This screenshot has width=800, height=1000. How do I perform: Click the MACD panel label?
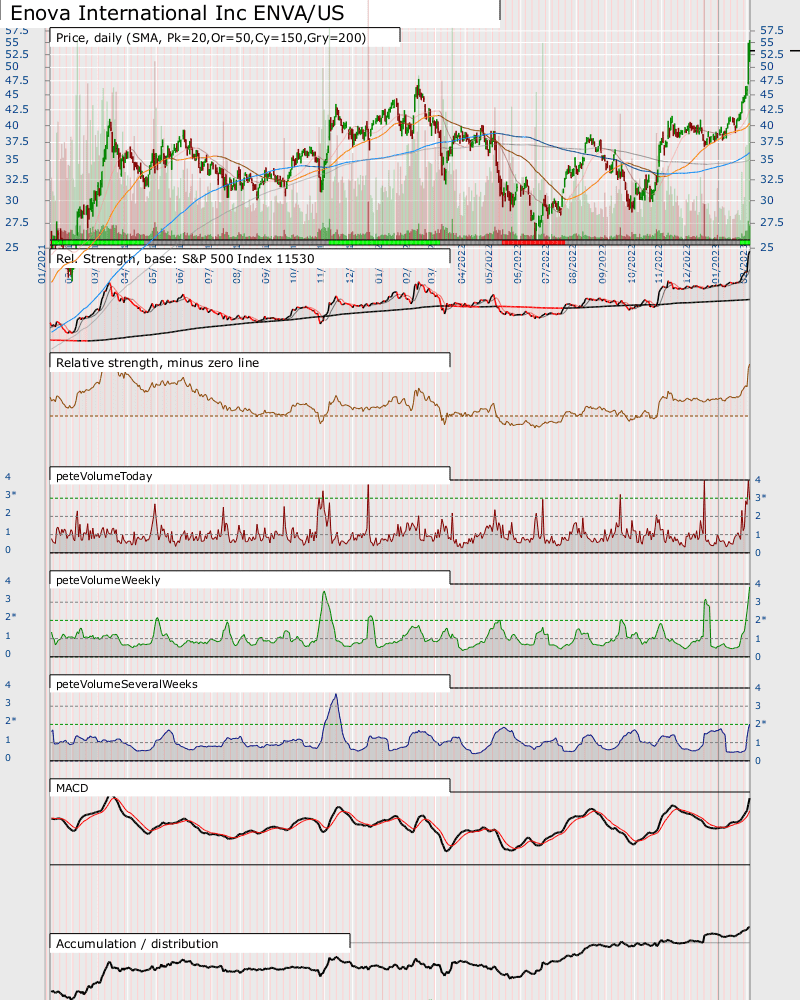[72, 788]
